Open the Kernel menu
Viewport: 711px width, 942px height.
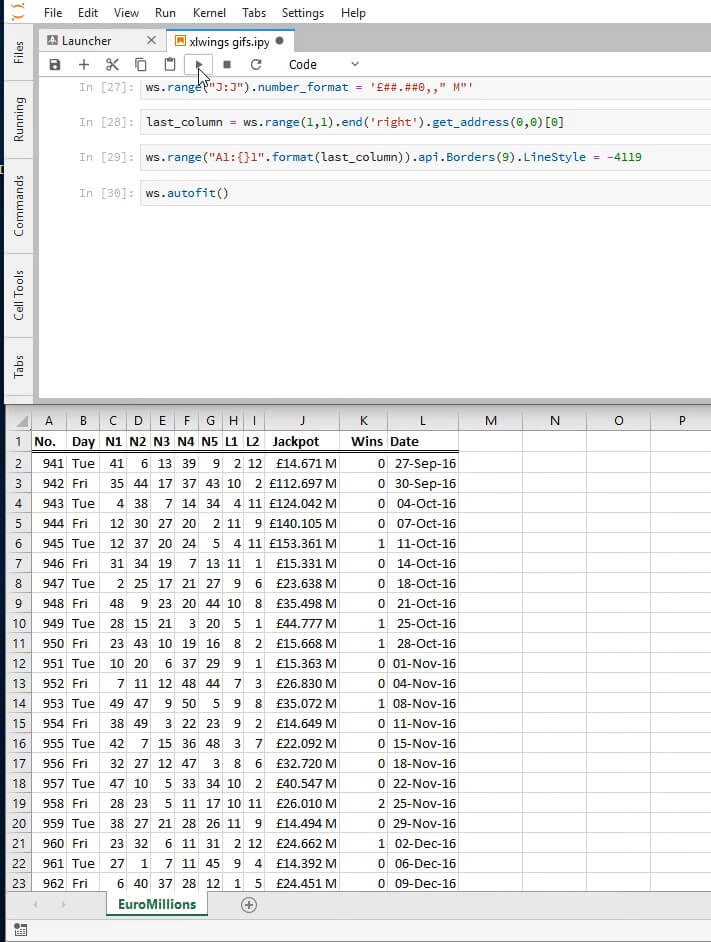click(211, 13)
